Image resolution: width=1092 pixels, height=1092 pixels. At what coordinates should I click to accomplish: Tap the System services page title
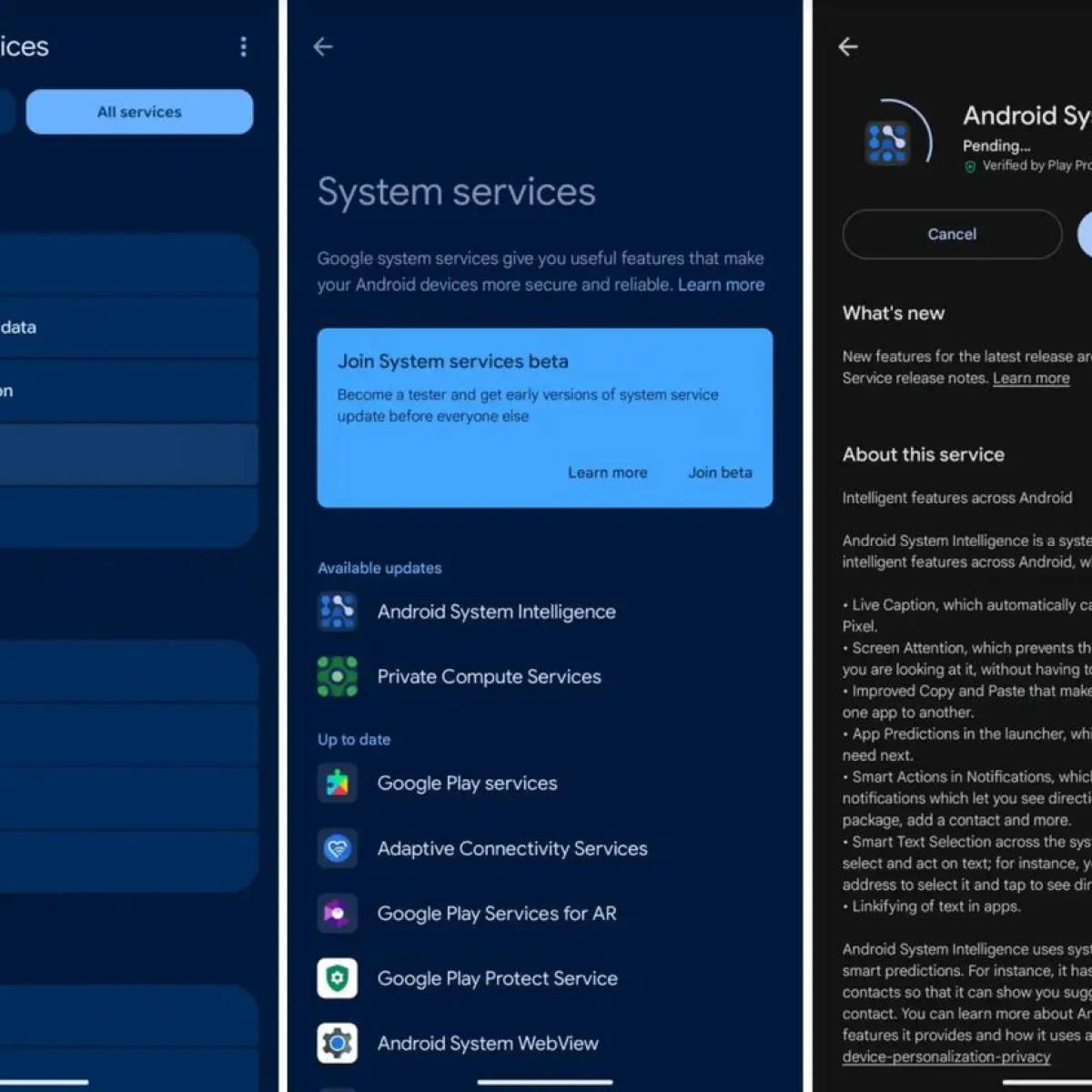(x=457, y=192)
